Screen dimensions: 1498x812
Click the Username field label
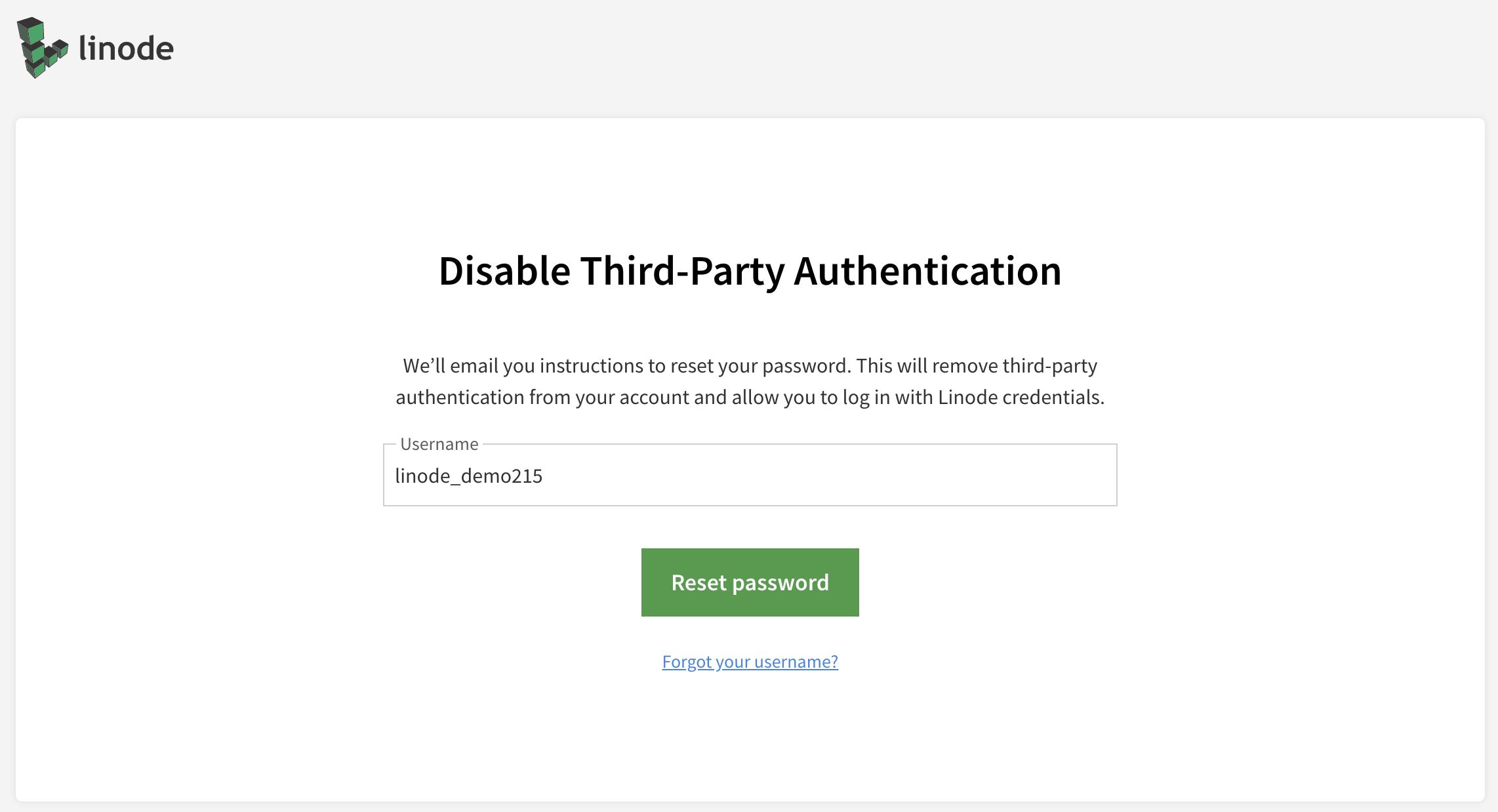point(438,443)
